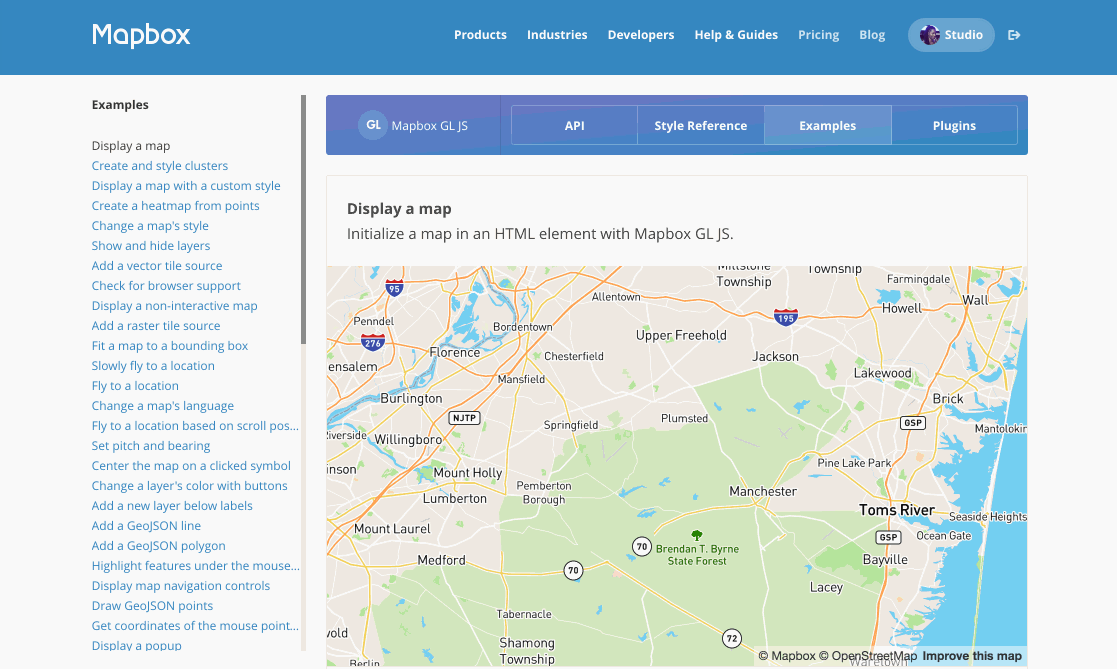This screenshot has width=1117, height=669.
Task: Click the Manchester label on the map
Action: [763, 491]
